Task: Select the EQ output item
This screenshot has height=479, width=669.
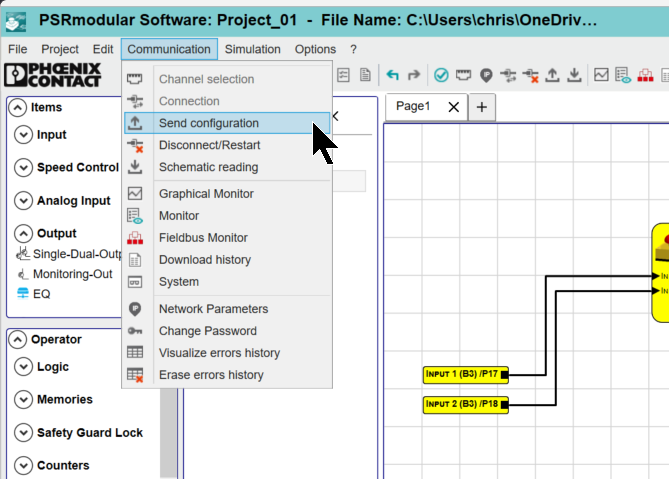Action: [x=33, y=294]
